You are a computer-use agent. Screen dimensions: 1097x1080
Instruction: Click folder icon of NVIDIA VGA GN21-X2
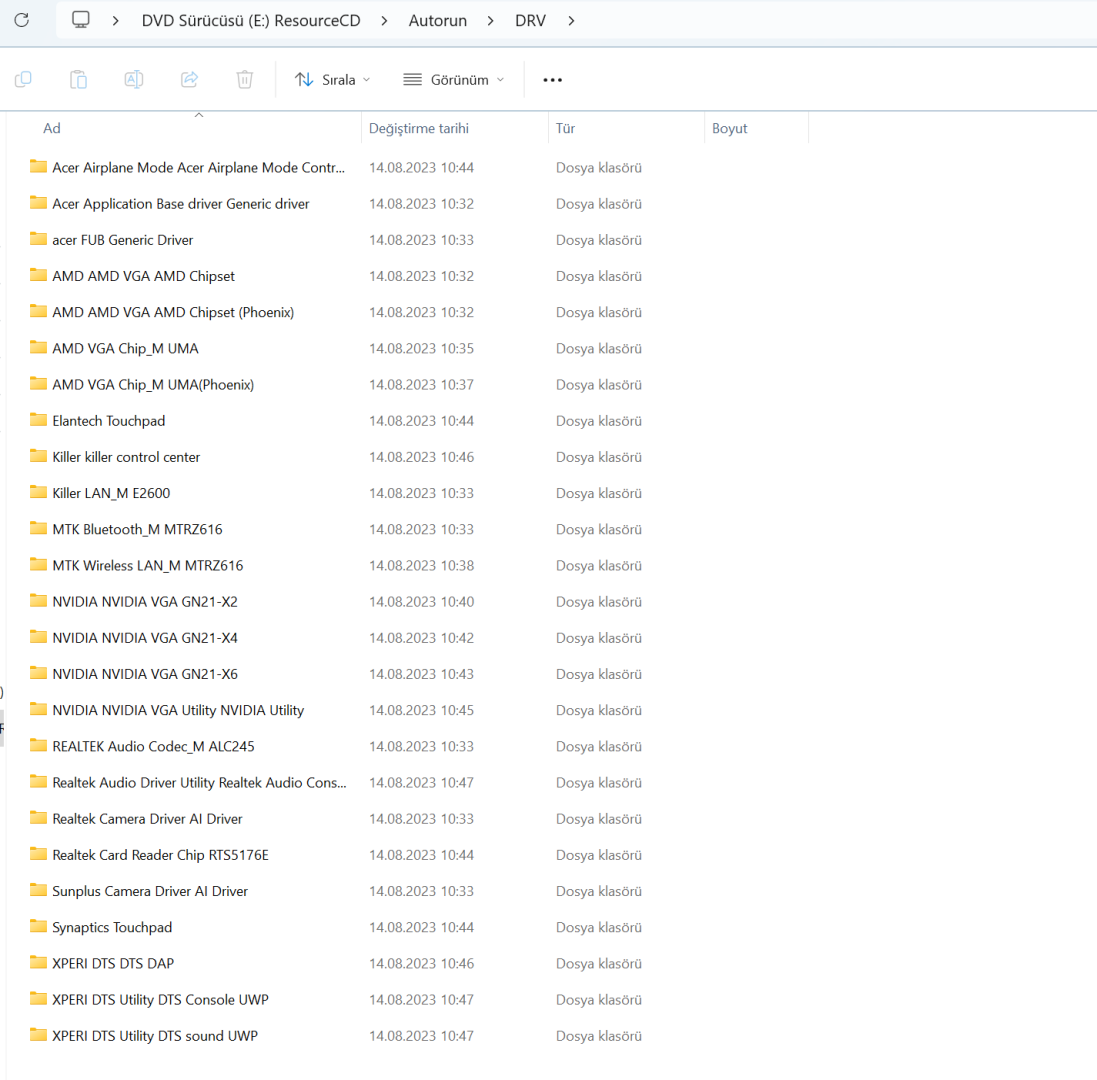tap(38, 601)
